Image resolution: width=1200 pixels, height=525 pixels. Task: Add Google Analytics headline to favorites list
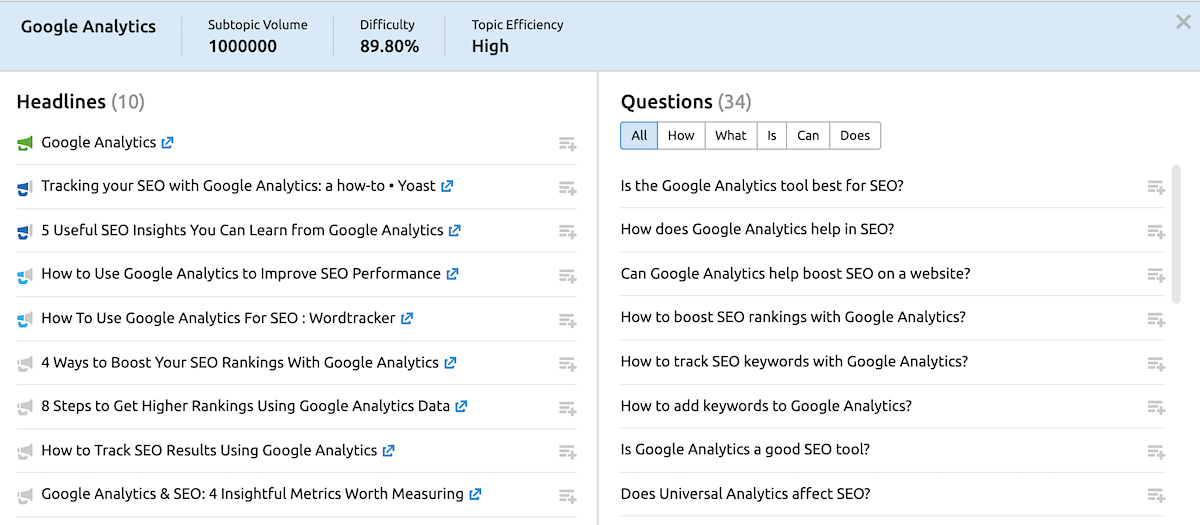tap(567, 144)
